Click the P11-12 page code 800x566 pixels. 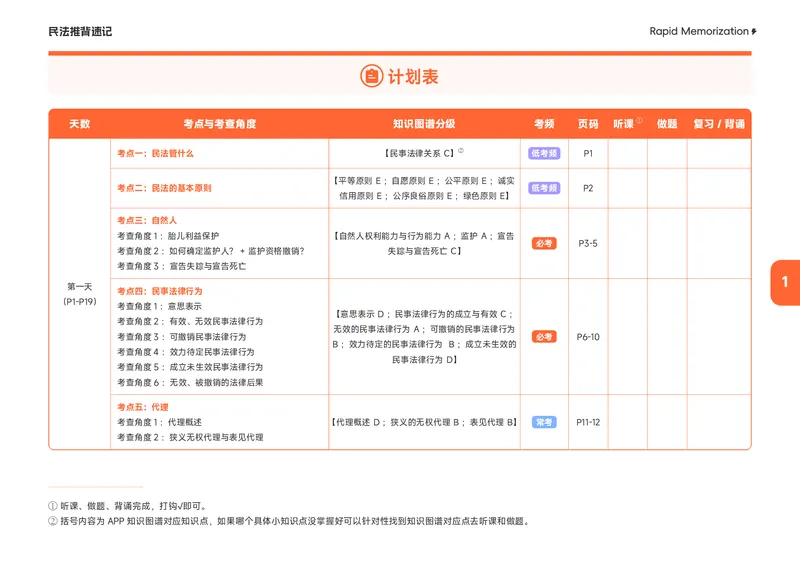588,423
